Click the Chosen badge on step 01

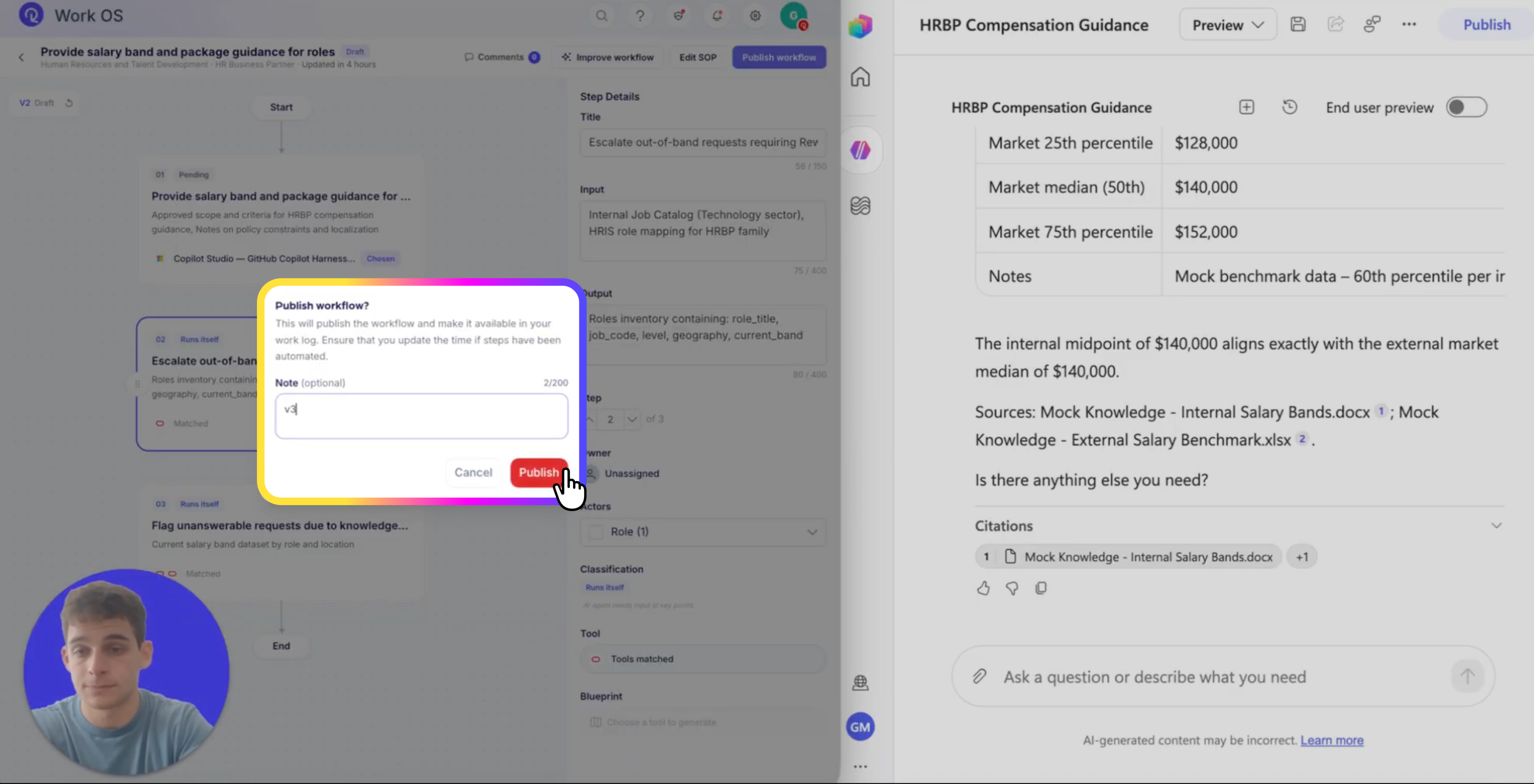(x=380, y=258)
